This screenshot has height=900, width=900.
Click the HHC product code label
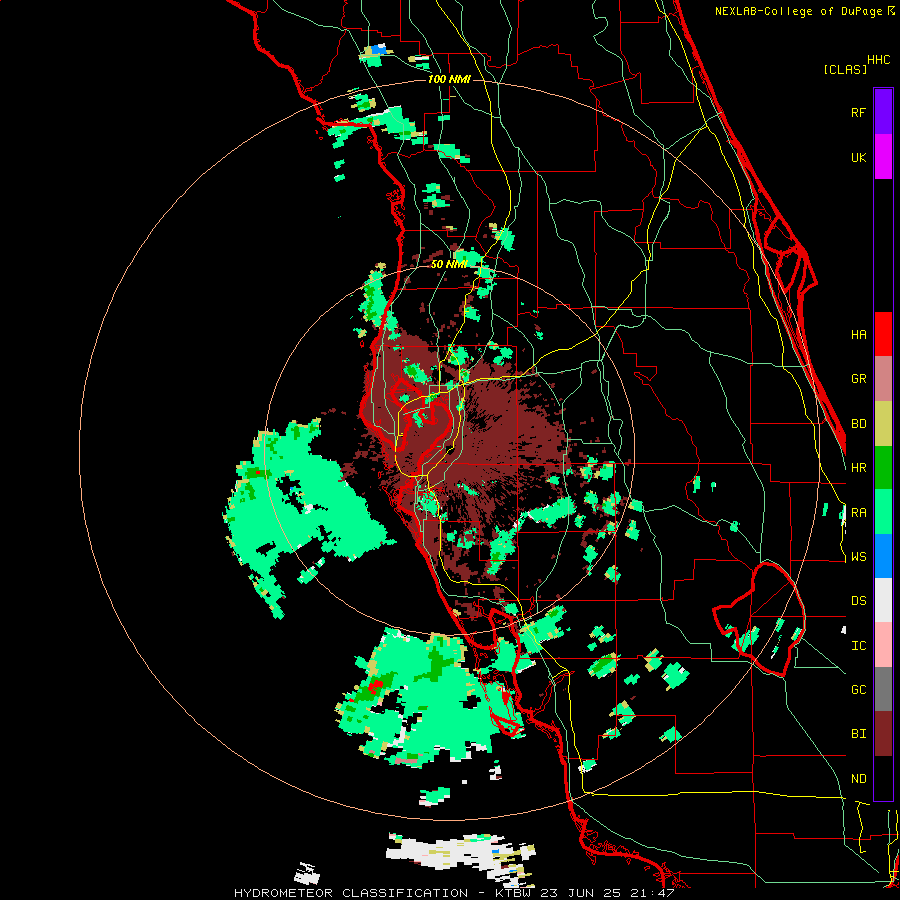(879, 60)
